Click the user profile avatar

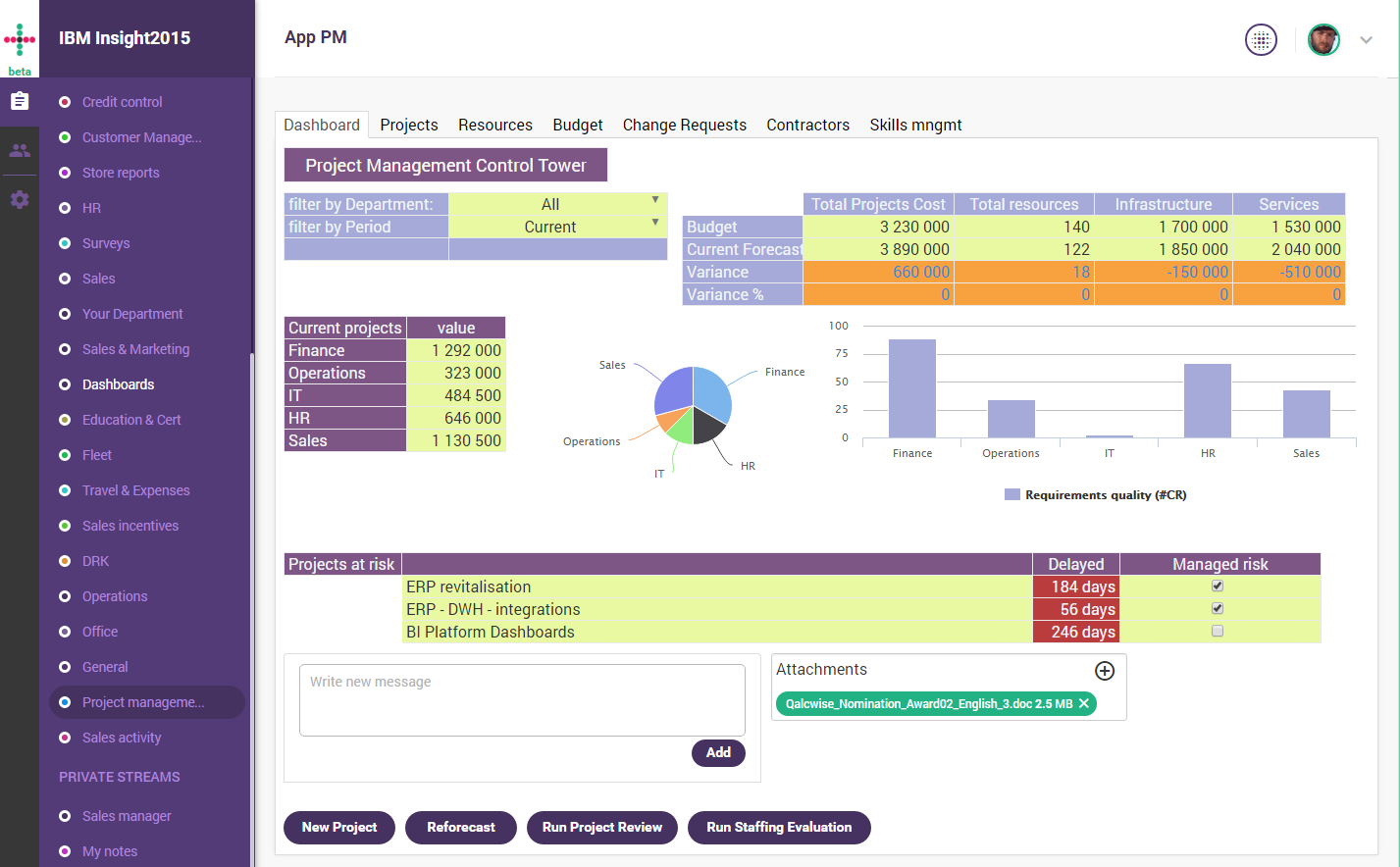(x=1323, y=40)
